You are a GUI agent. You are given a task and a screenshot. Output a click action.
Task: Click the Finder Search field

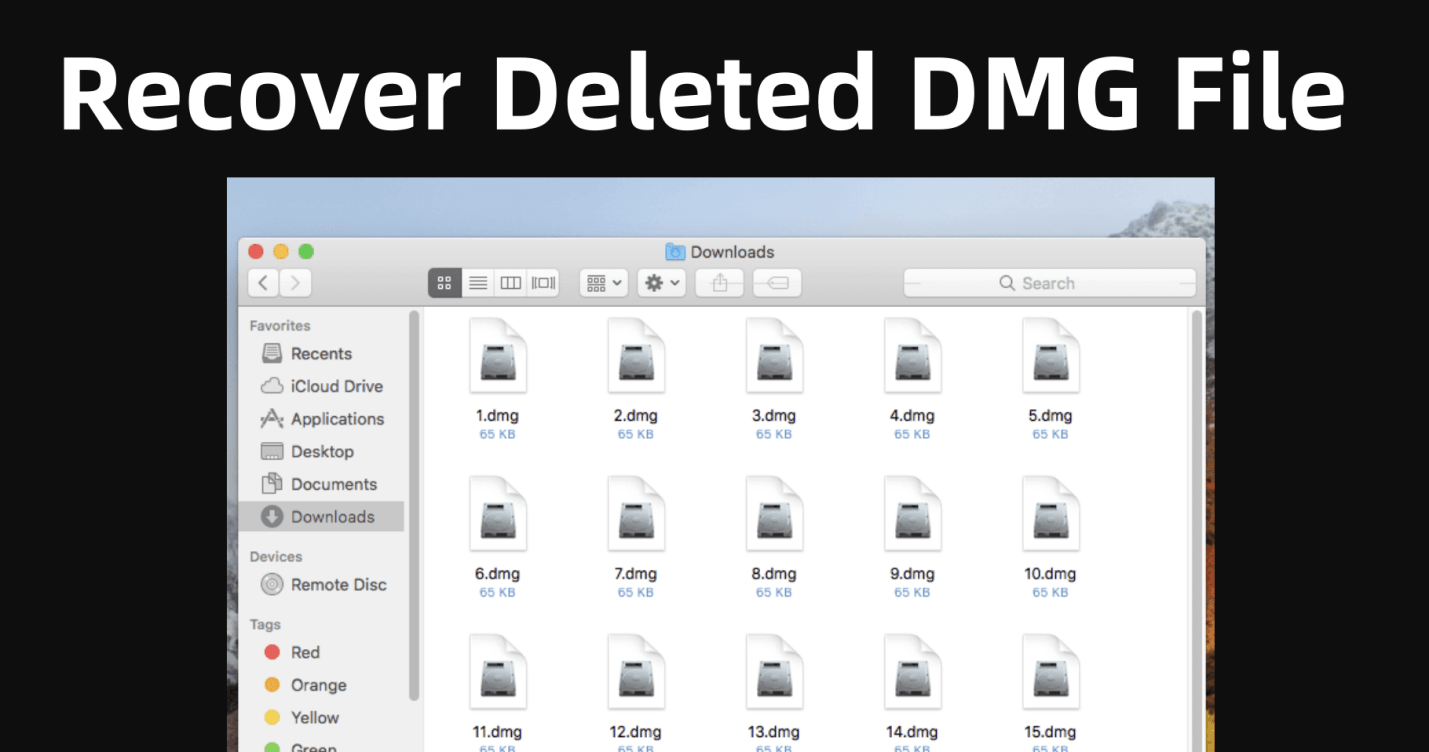coord(1050,283)
